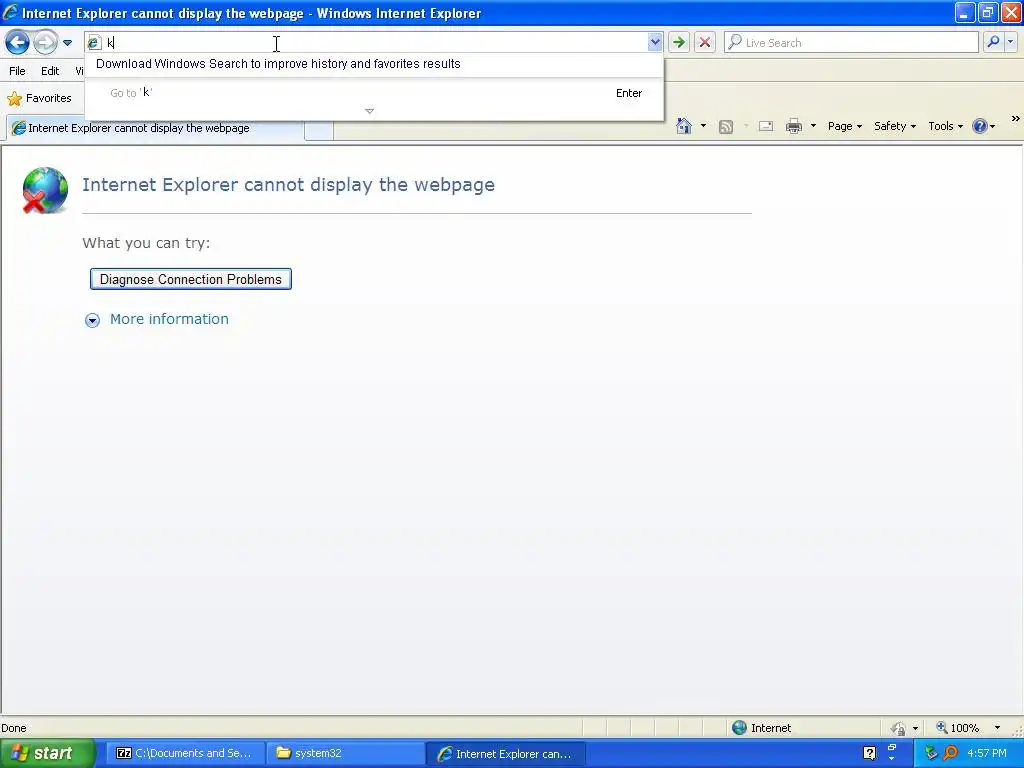Click the 4:57 PM system clock
1024x768 pixels.
click(x=987, y=753)
